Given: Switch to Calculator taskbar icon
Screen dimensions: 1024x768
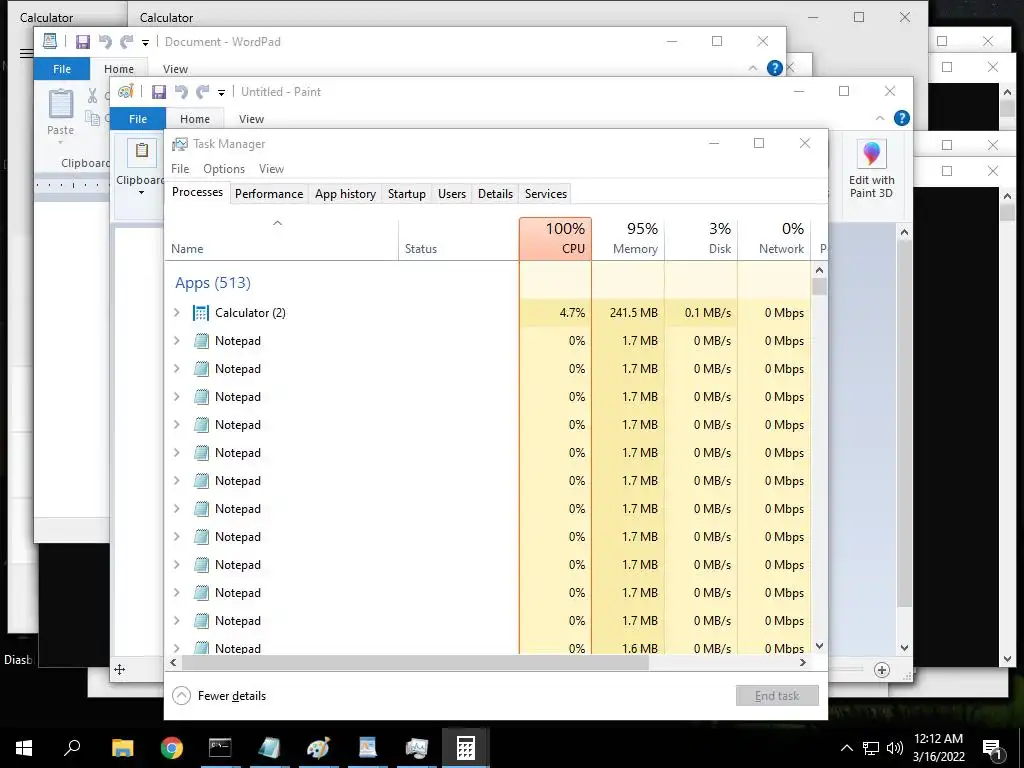Looking at the screenshot, I should click(465, 748).
